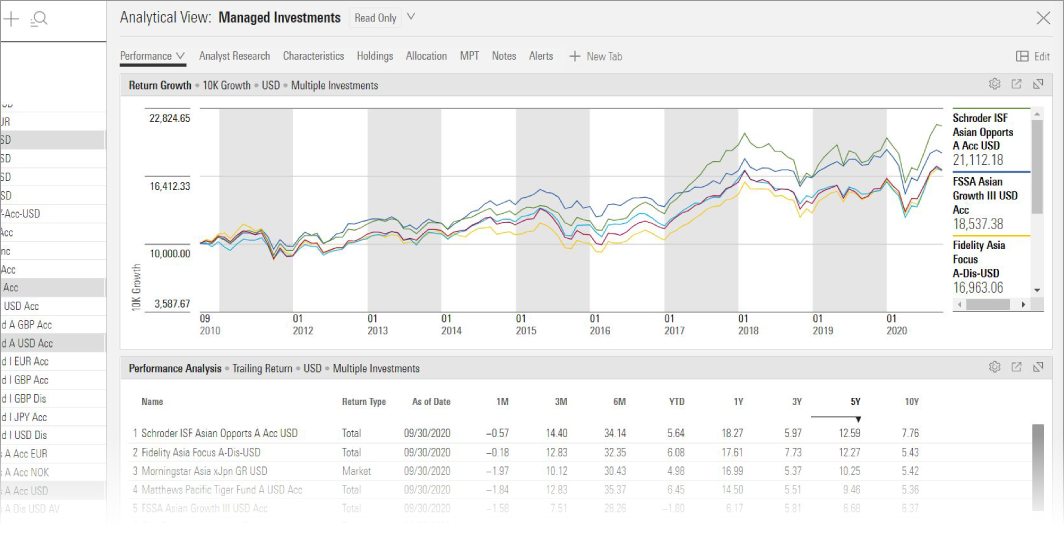Expand the Performance tab dropdown chevron
The image size is (1064, 550).
pos(180,57)
